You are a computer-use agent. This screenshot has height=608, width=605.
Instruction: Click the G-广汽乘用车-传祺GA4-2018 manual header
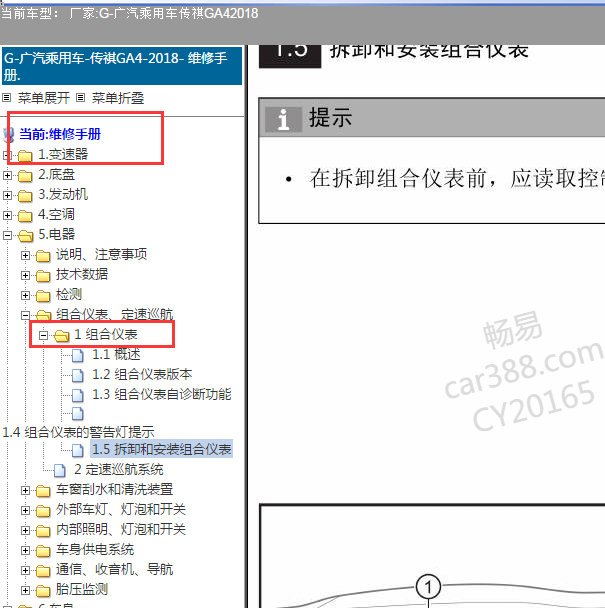[x=122, y=66]
